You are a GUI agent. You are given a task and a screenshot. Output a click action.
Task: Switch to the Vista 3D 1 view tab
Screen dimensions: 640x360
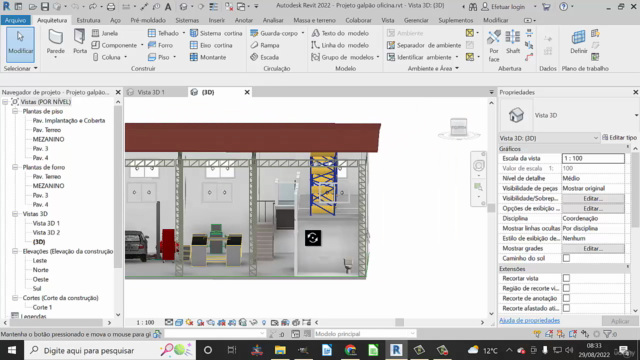click(151, 92)
